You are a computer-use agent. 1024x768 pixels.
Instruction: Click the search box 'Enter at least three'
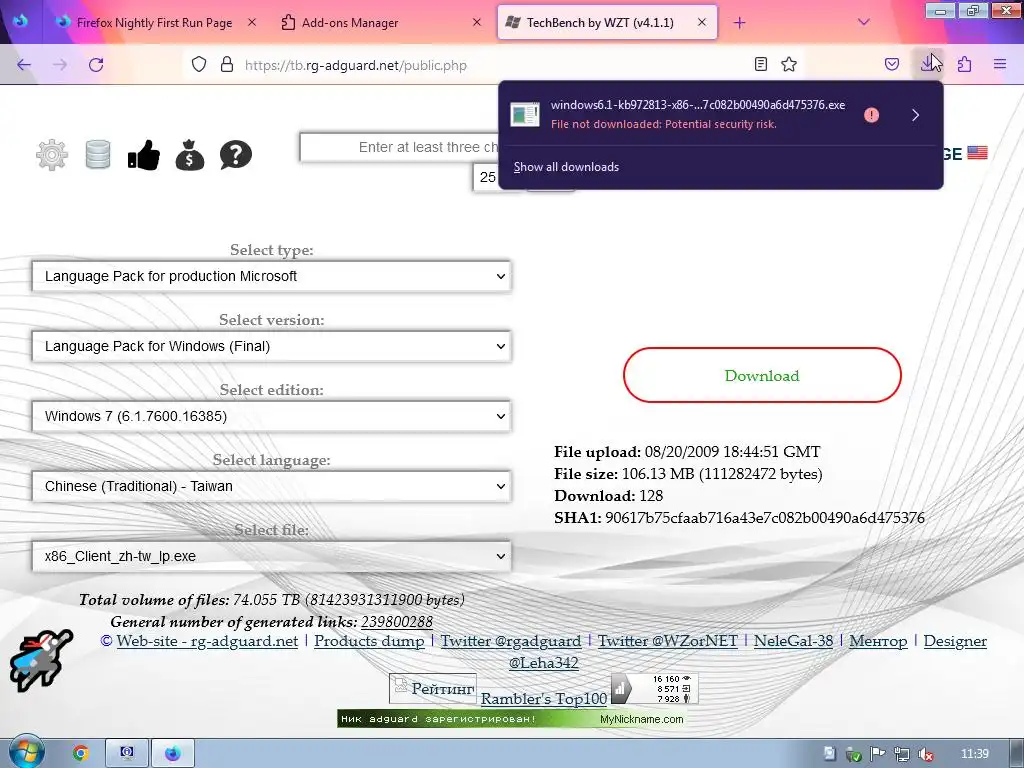pos(400,147)
